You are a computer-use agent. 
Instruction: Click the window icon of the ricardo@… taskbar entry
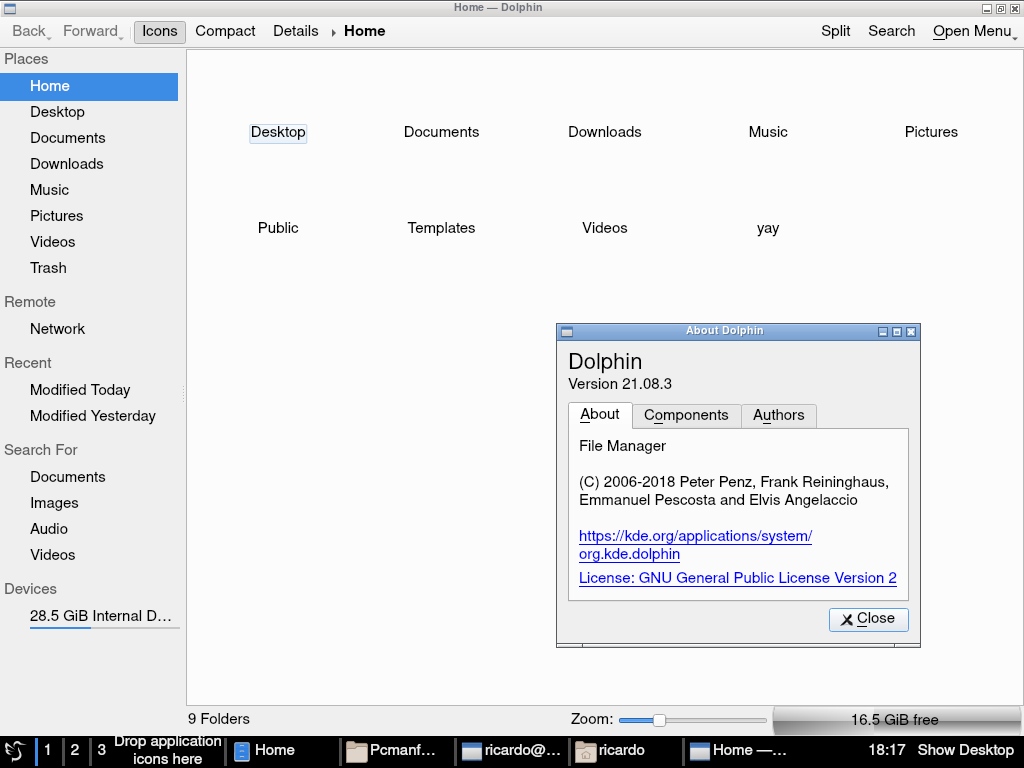point(472,752)
